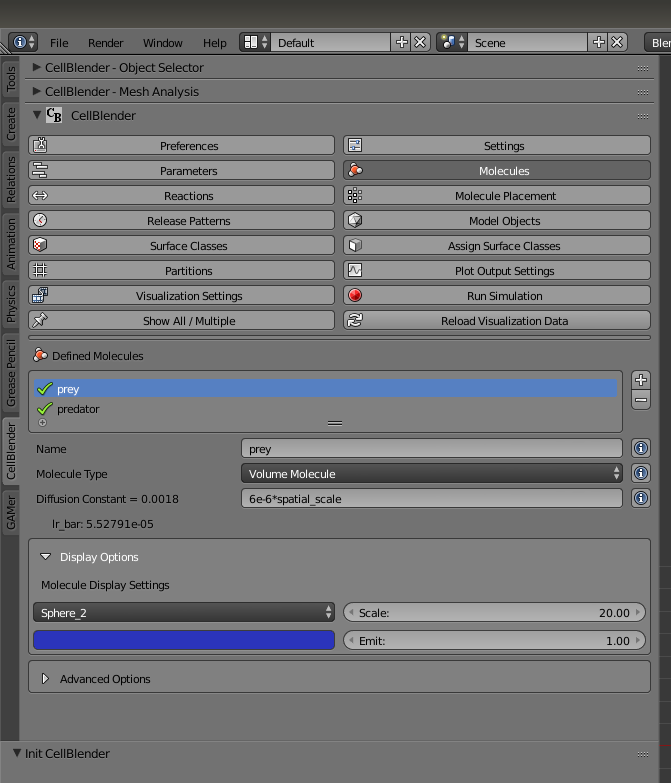Delete the current Scene
The height and width of the screenshot is (783, 671).
coord(618,42)
